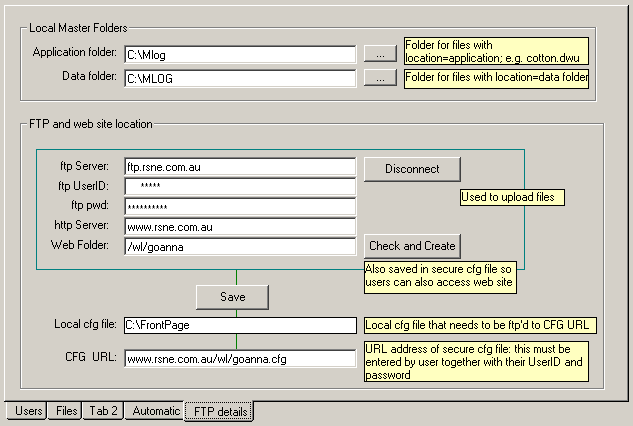Click browse button for Application folder
633x426 pixels.
point(380,53)
